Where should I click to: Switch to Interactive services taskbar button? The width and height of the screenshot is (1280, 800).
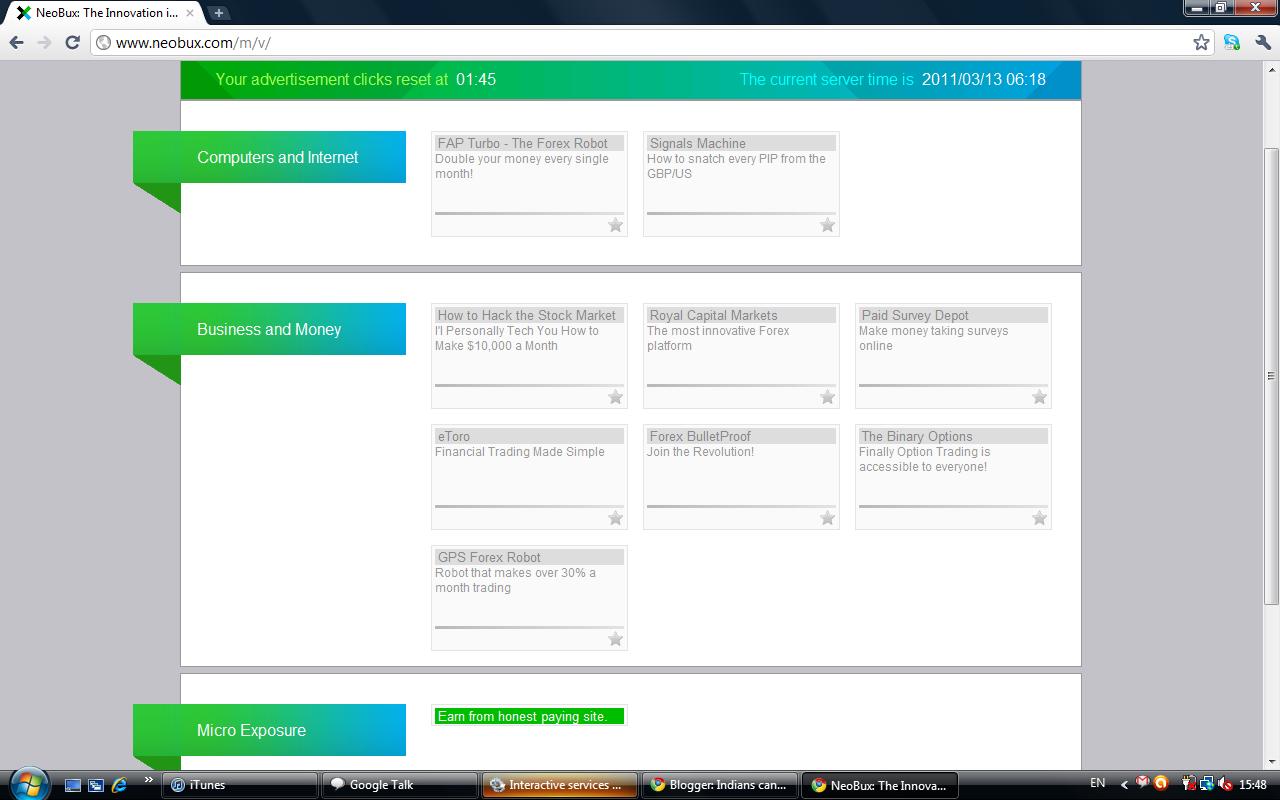point(559,785)
